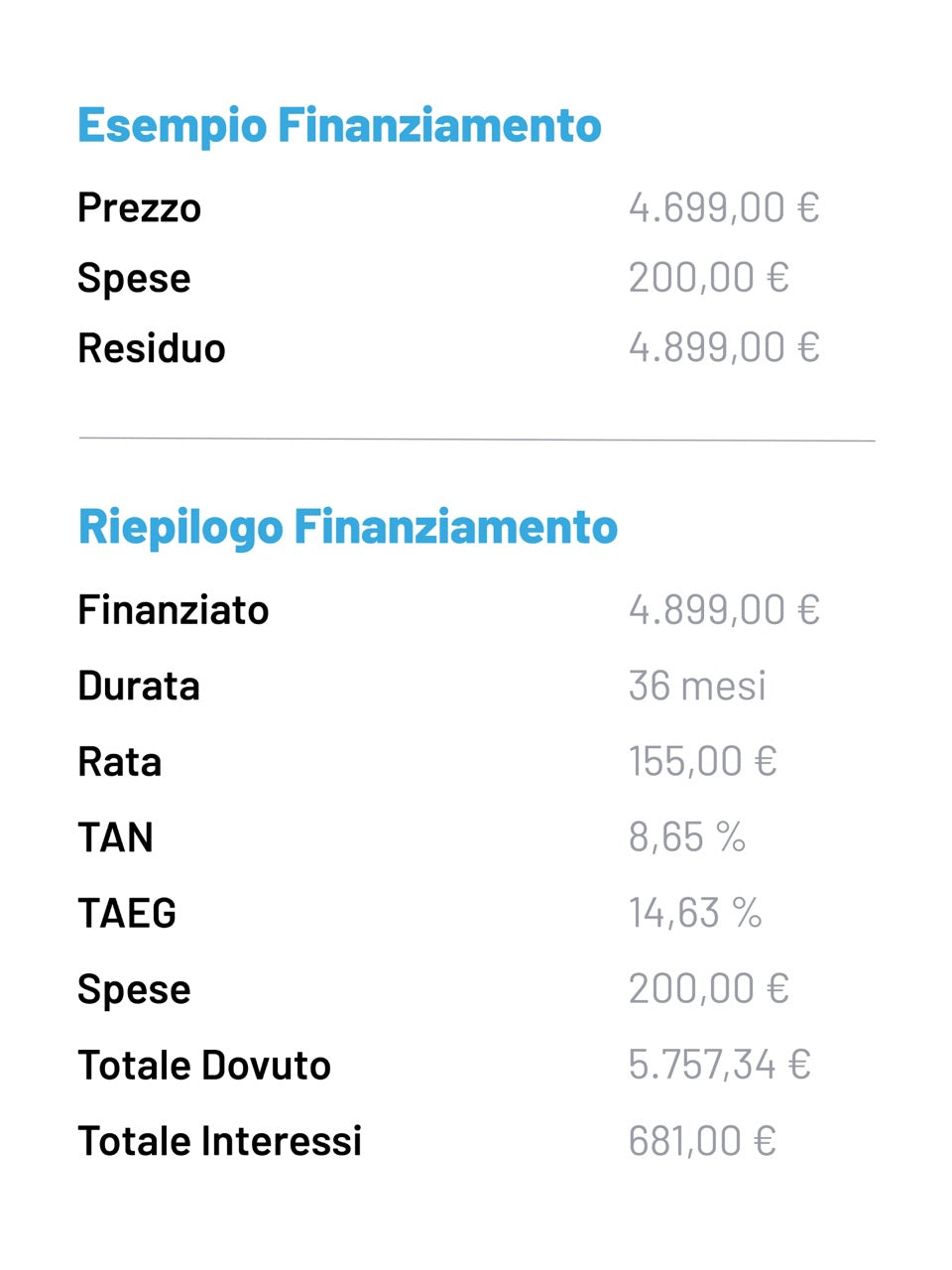This screenshot has width=952, height=1270.
Task: Click the TAN label
Action: (115, 837)
